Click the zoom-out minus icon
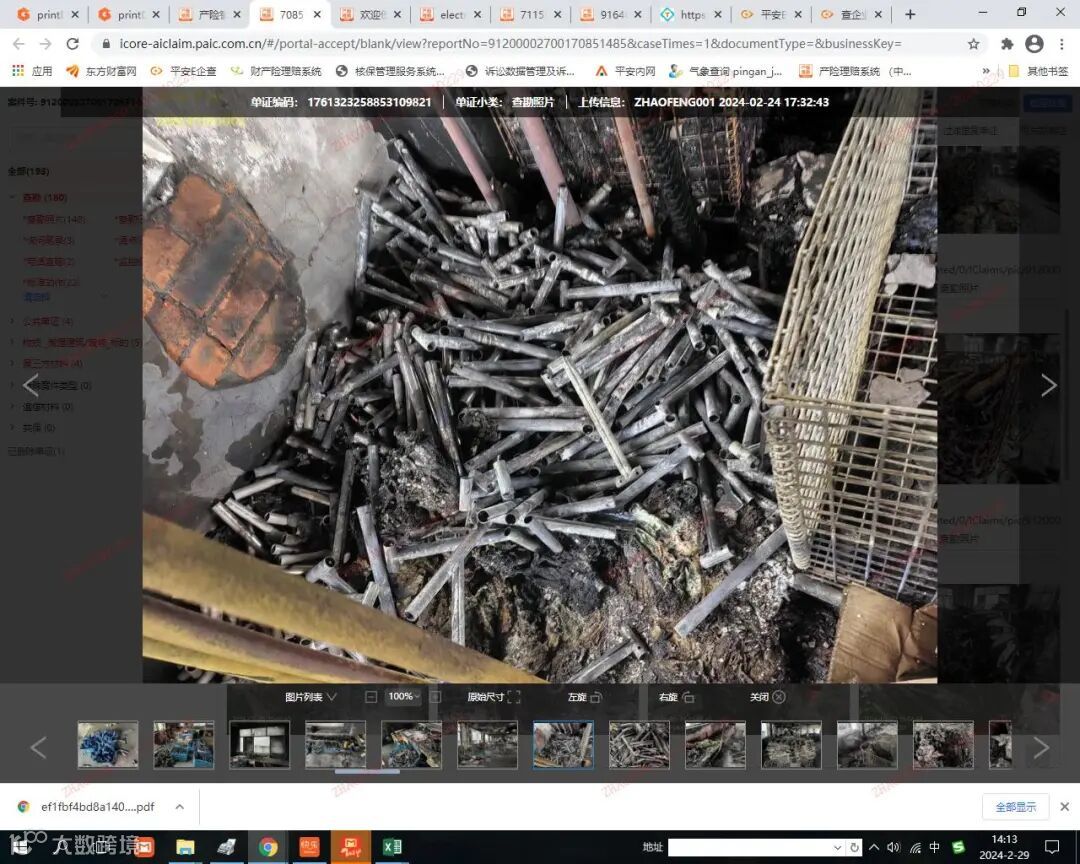Image resolution: width=1080 pixels, height=864 pixels. (x=371, y=697)
